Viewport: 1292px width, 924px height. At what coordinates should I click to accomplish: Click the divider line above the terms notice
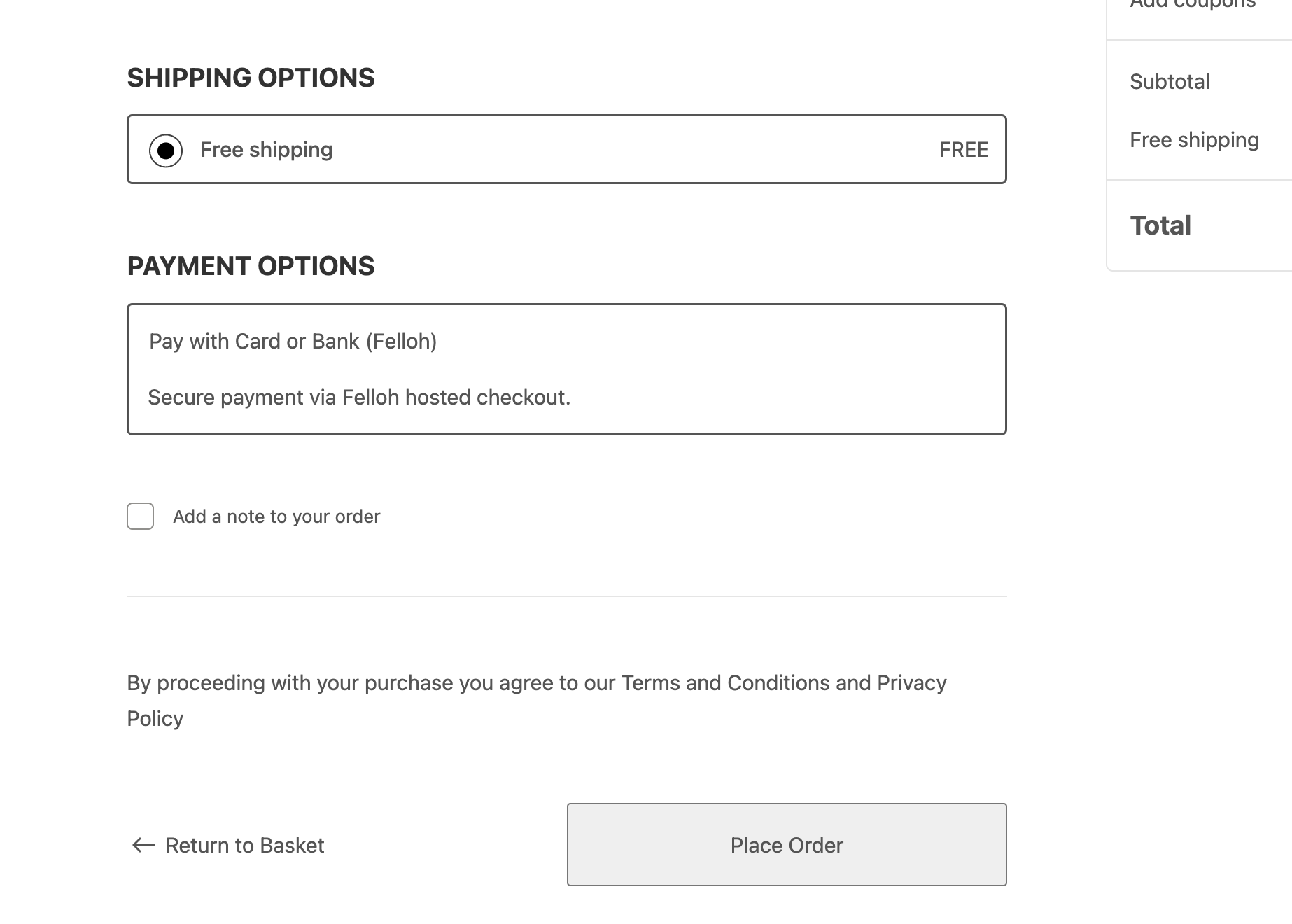[566, 596]
